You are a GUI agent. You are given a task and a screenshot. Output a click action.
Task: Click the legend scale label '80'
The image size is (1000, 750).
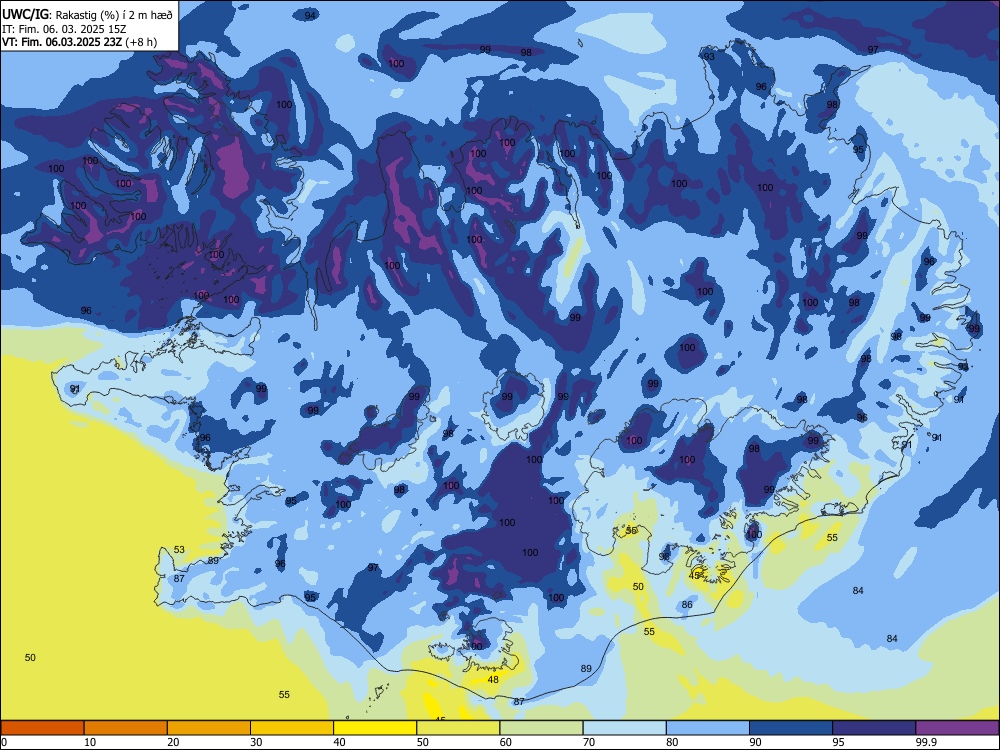click(672, 742)
